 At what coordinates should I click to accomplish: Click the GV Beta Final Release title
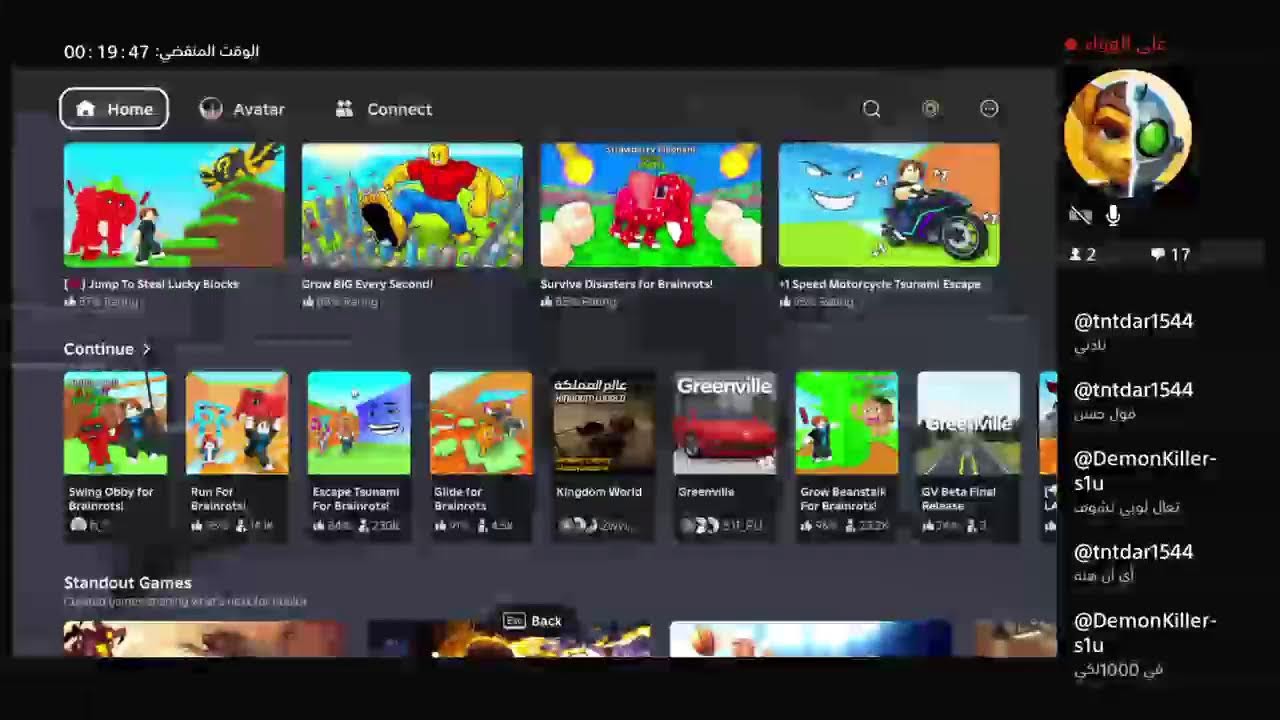pos(958,499)
